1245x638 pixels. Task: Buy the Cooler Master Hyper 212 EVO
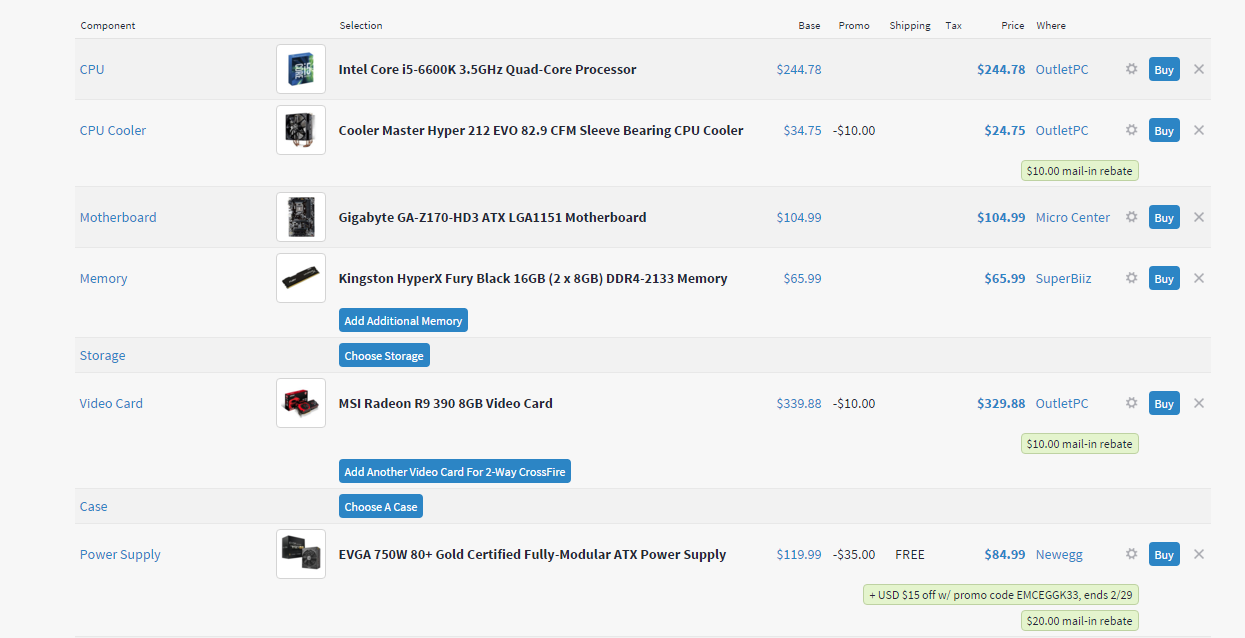(x=1164, y=130)
